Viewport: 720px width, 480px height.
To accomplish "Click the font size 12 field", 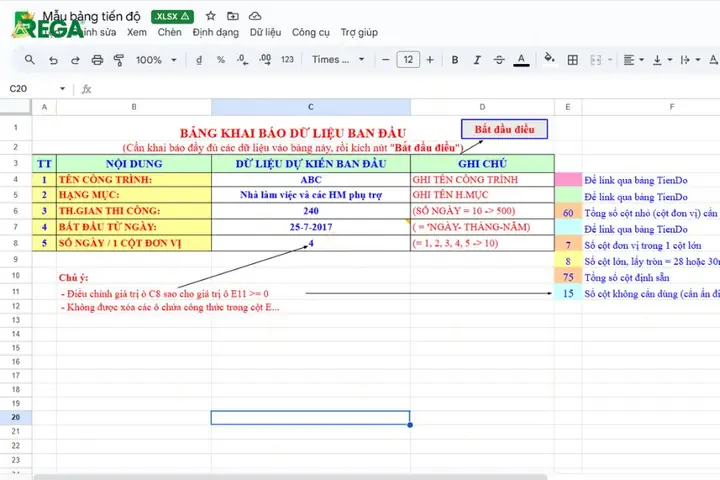I will (x=408, y=60).
